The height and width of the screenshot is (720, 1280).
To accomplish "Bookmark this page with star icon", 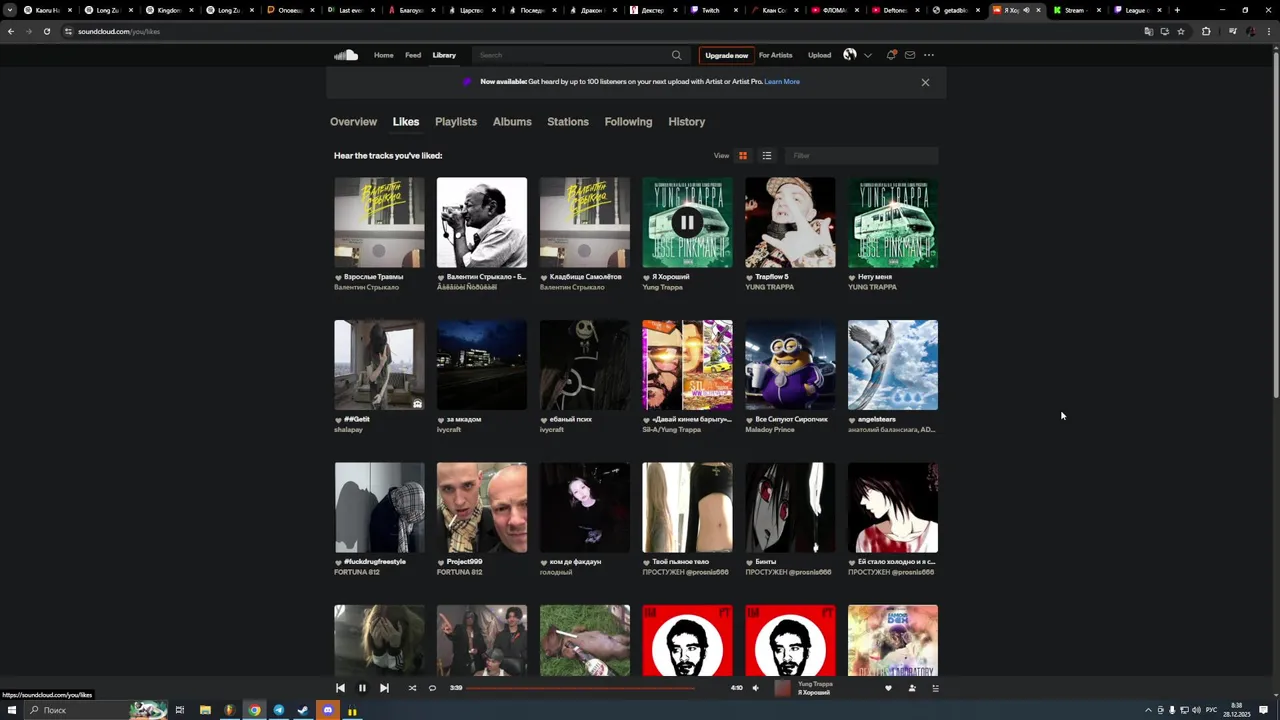I will tap(1181, 31).
